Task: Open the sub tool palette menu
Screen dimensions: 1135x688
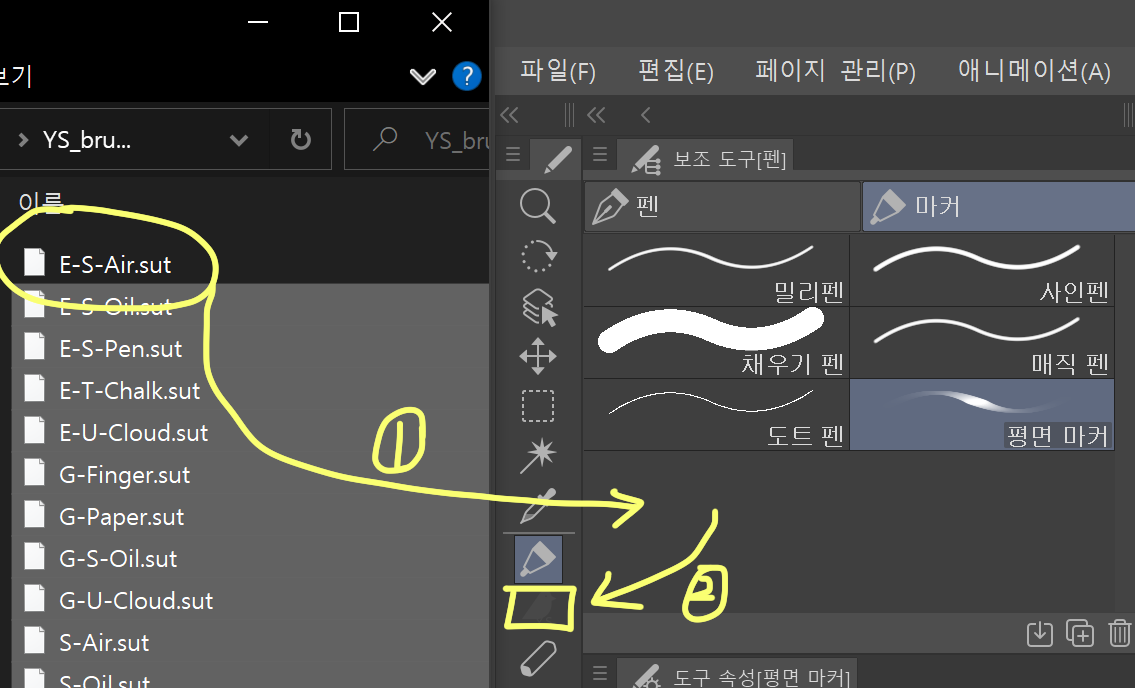Action: 599,154
